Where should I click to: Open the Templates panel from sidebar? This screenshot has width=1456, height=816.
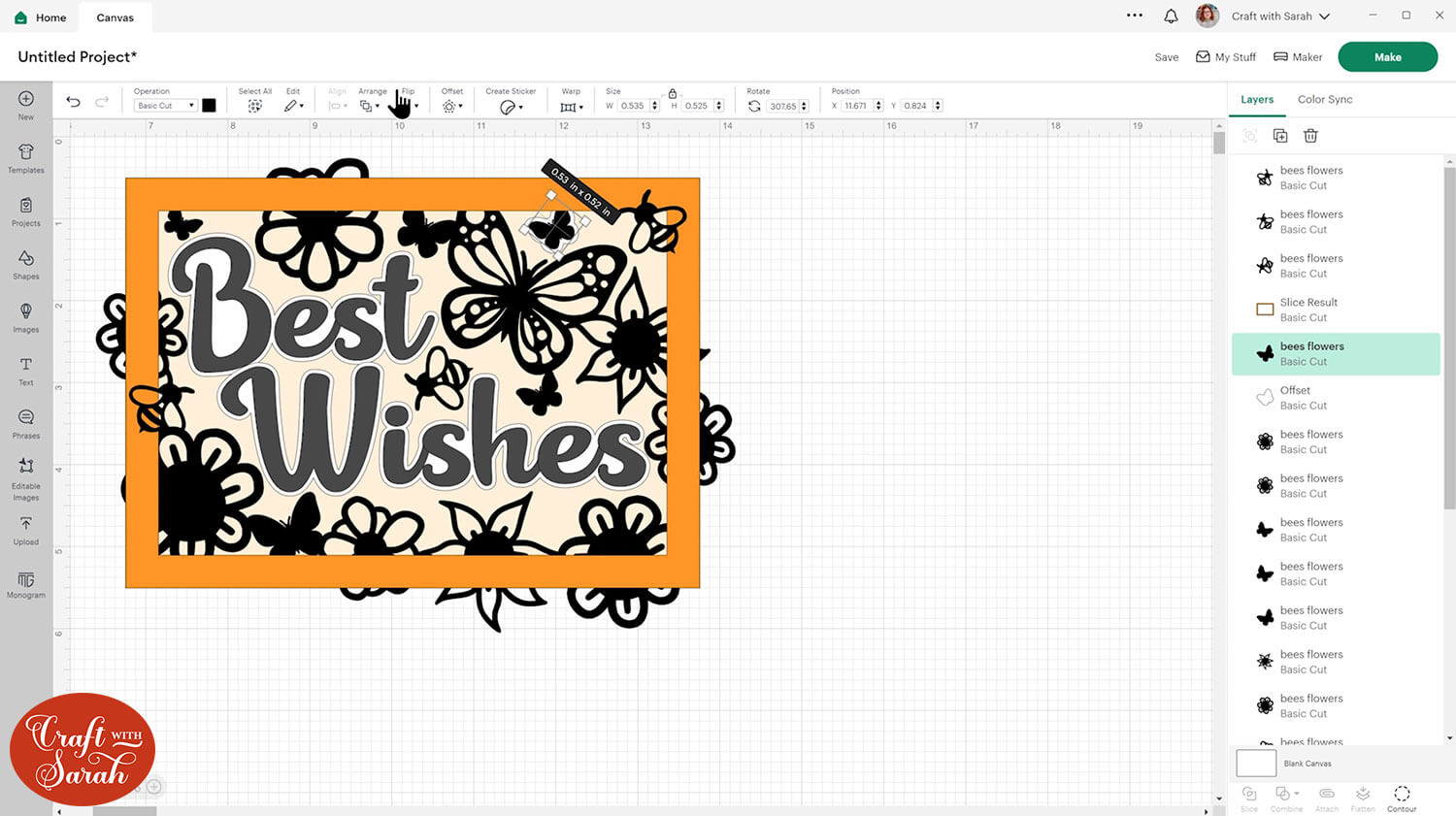point(26,157)
